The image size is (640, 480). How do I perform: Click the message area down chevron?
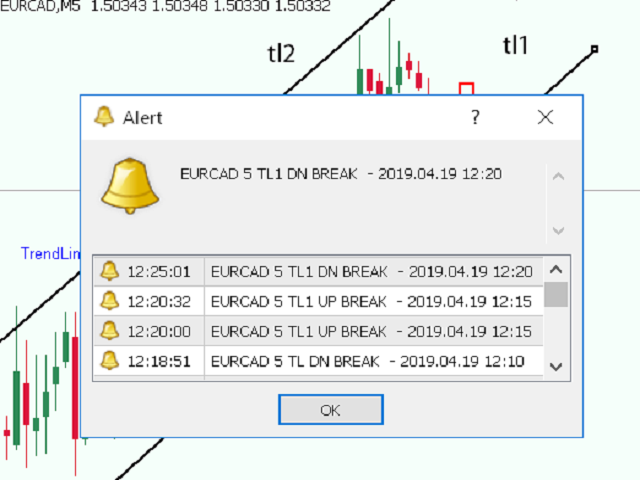pyautogui.click(x=558, y=231)
